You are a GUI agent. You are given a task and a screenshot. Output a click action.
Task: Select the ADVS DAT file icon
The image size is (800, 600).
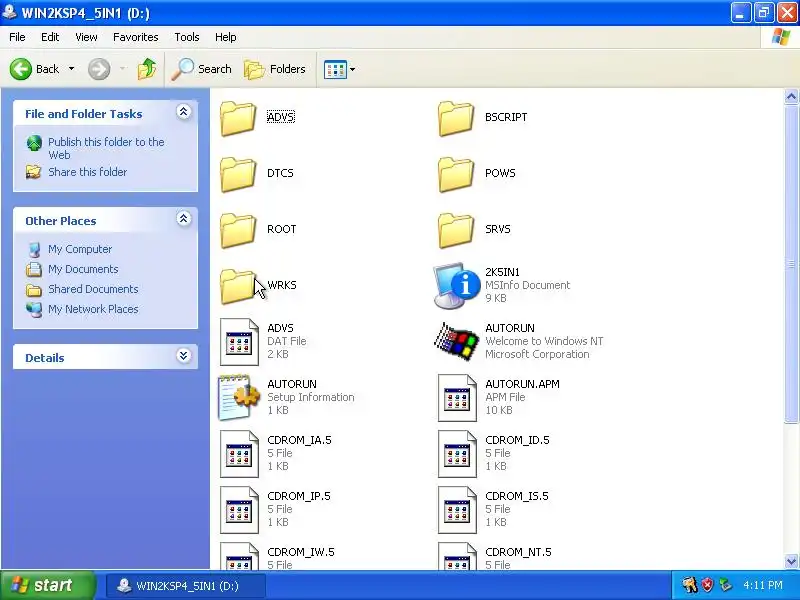(x=239, y=342)
